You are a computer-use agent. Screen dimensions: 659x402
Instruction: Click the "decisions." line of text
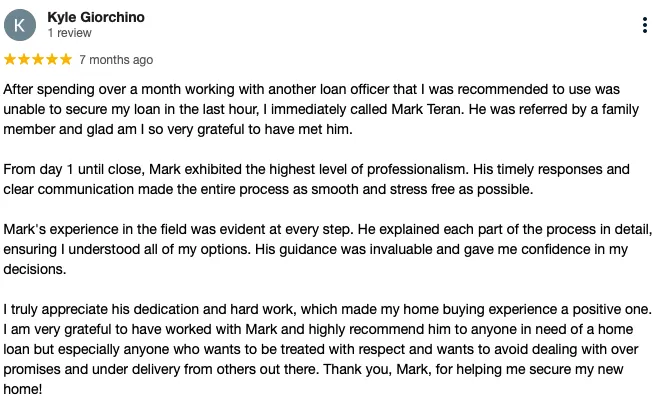(35, 269)
